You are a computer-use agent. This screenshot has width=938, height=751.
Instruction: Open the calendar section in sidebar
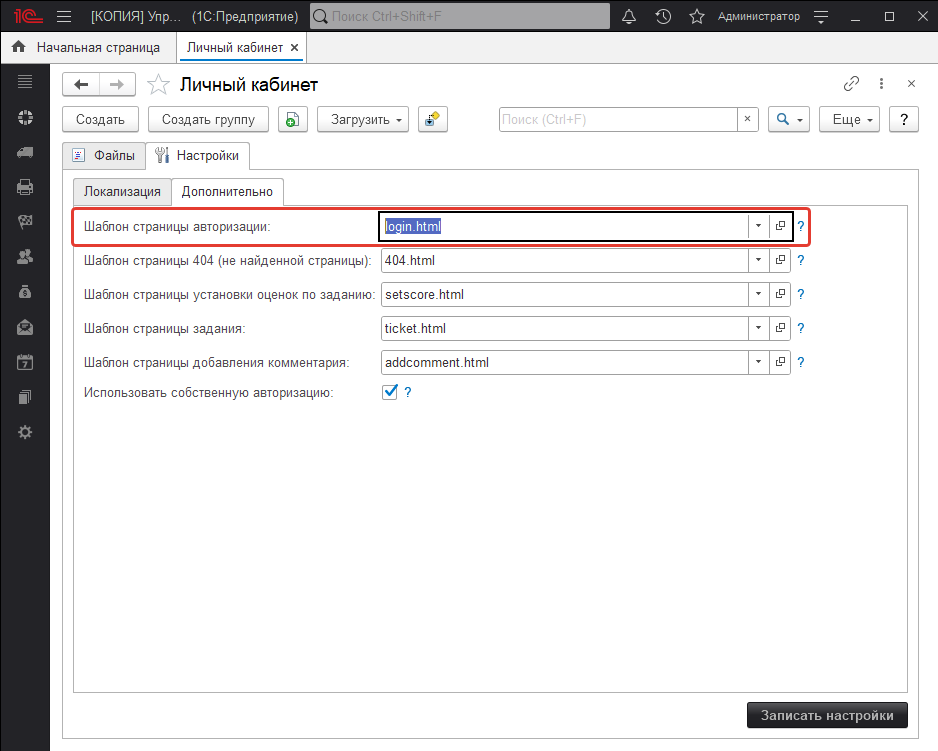click(x=25, y=362)
